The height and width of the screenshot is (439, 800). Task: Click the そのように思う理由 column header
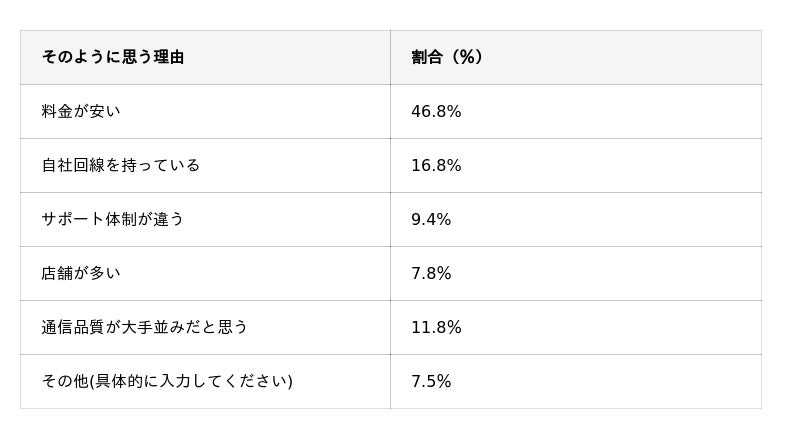pos(113,57)
